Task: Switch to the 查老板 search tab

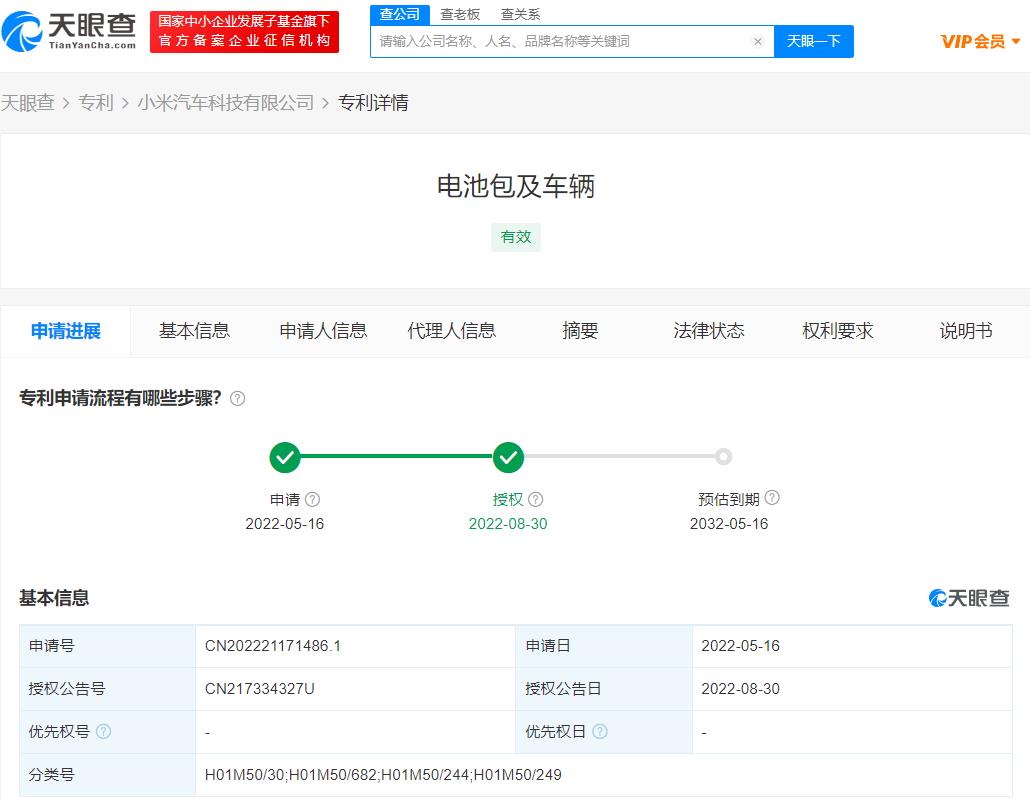Action: point(460,14)
